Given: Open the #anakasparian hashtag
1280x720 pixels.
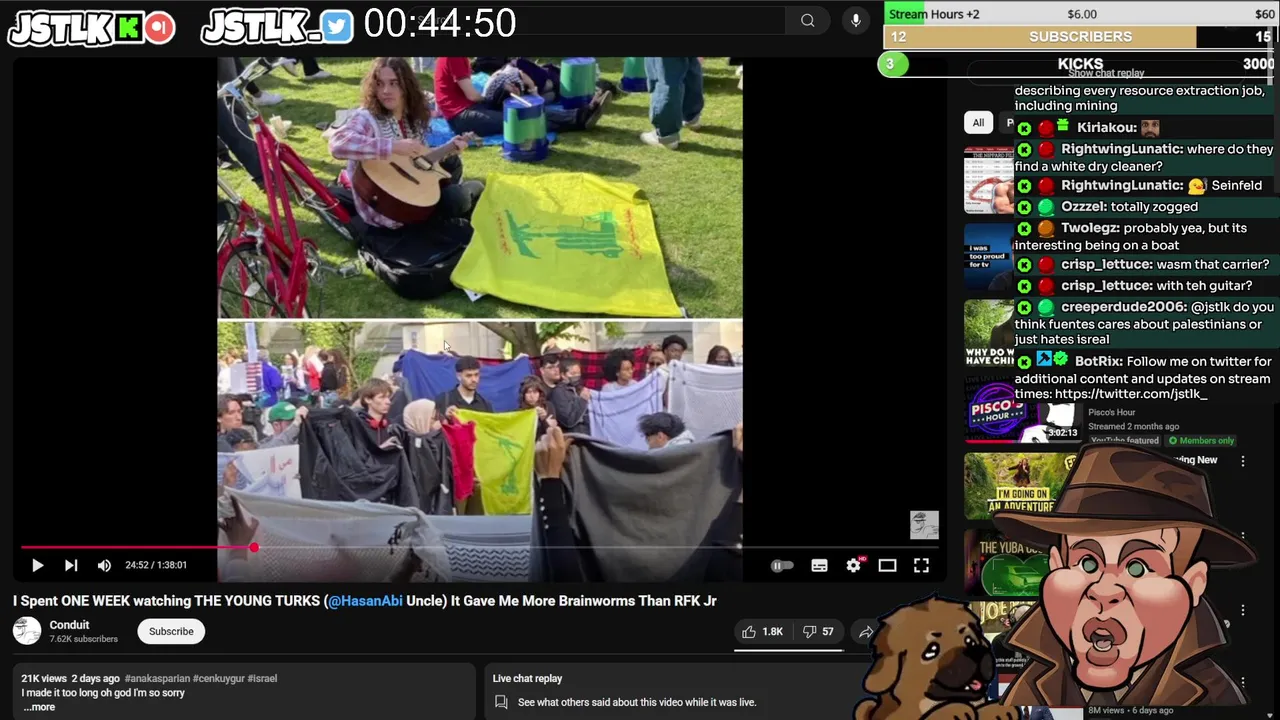Looking at the screenshot, I should click(x=156, y=678).
